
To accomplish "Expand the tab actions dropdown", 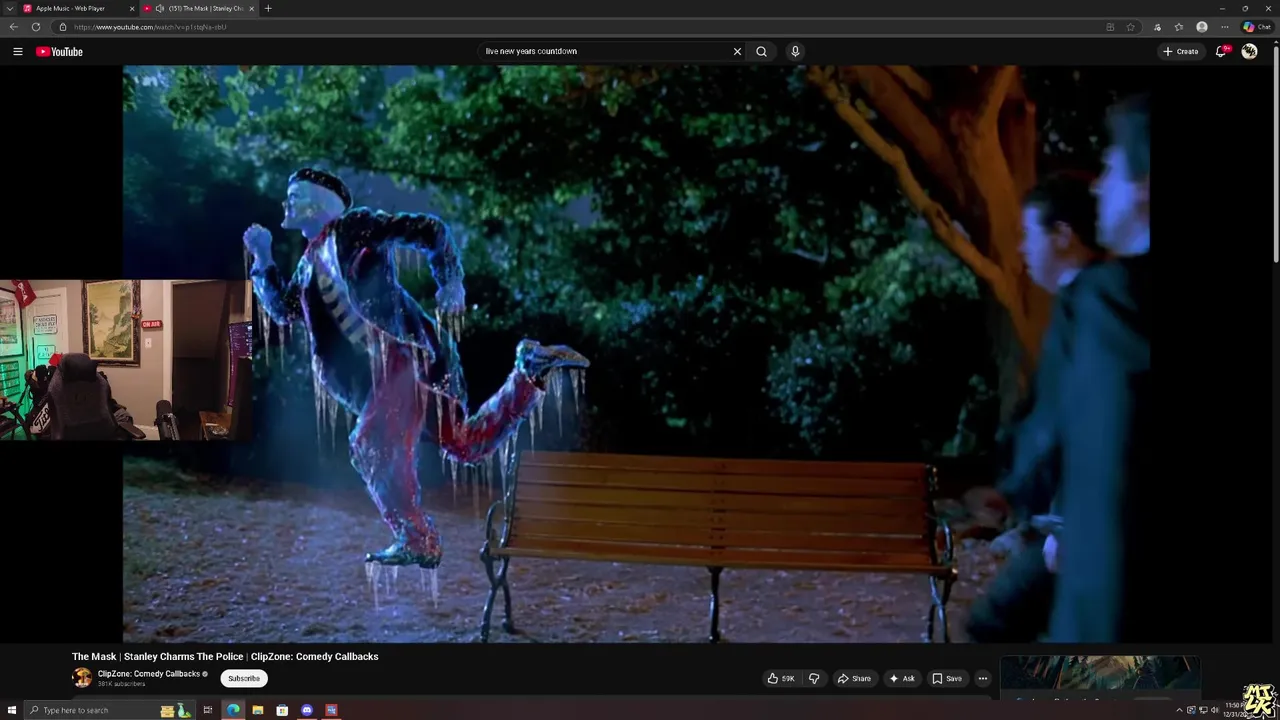I will [x=9, y=8].
